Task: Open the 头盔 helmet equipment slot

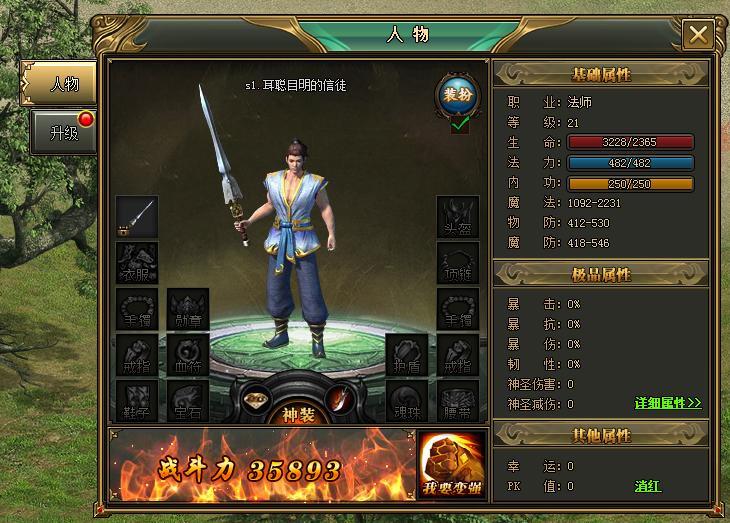Action: pyautogui.click(x=458, y=217)
